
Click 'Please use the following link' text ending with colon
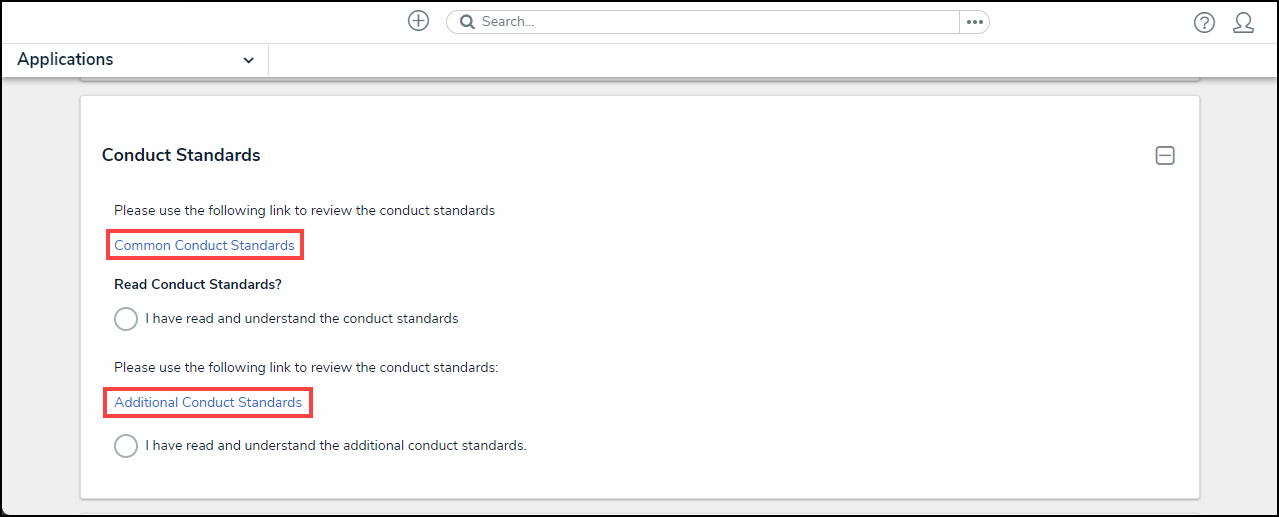[x=306, y=367]
